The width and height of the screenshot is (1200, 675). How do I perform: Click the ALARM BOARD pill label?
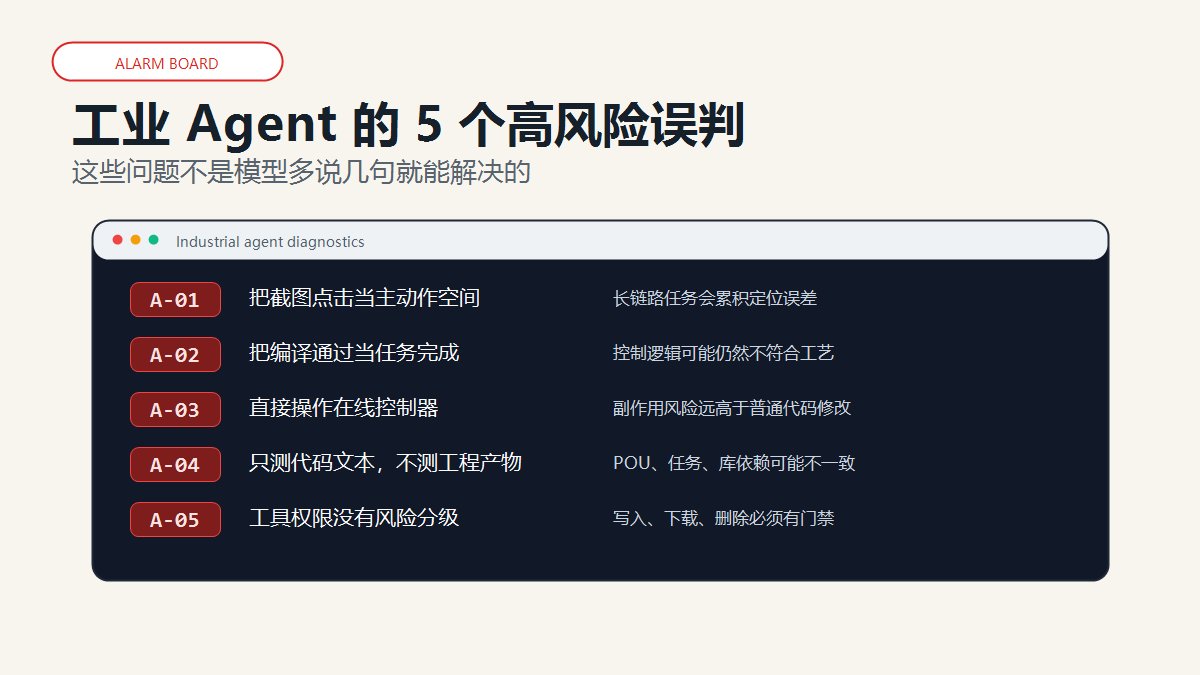pos(167,62)
